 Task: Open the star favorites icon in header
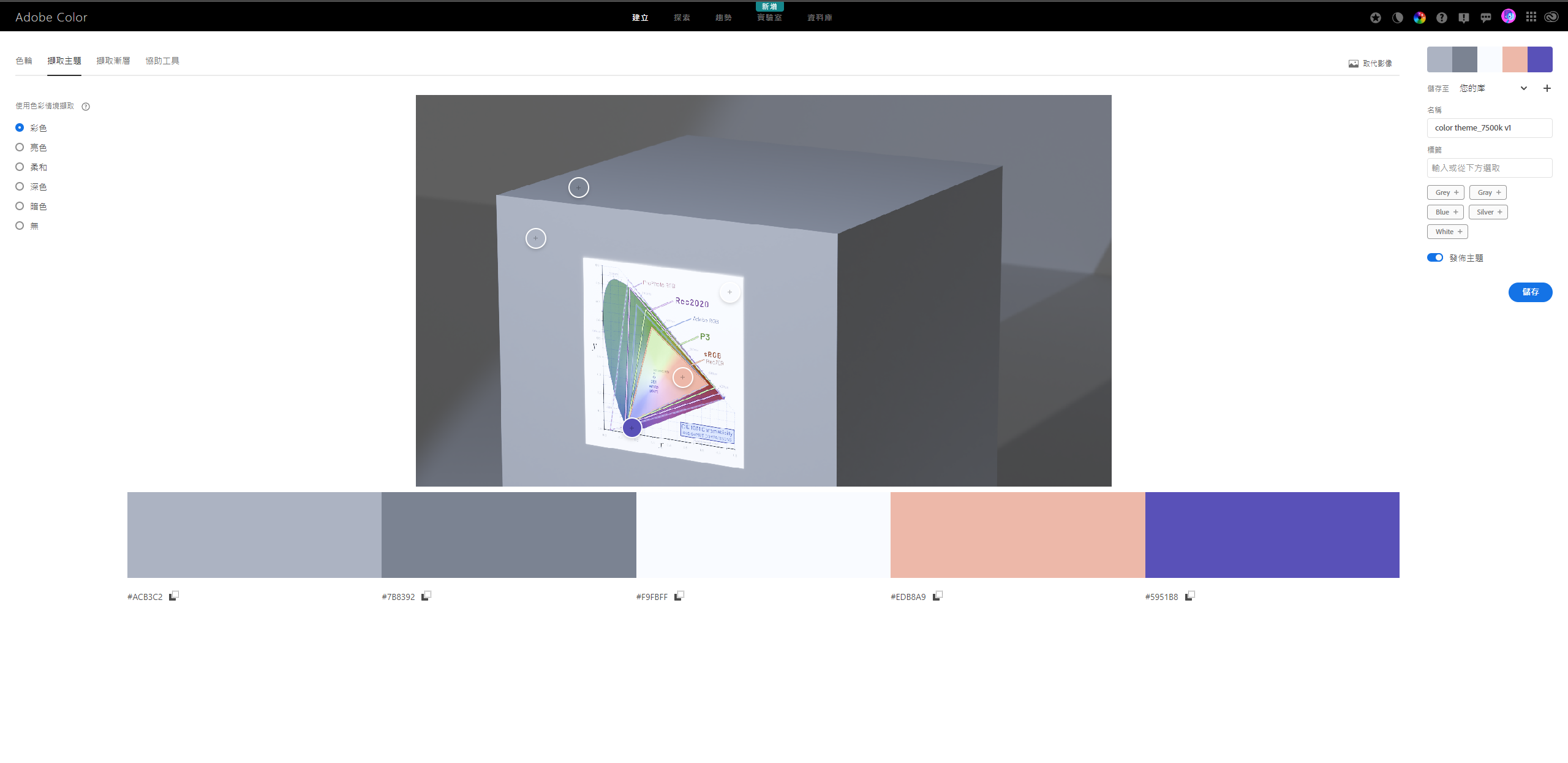click(1376, 18)
